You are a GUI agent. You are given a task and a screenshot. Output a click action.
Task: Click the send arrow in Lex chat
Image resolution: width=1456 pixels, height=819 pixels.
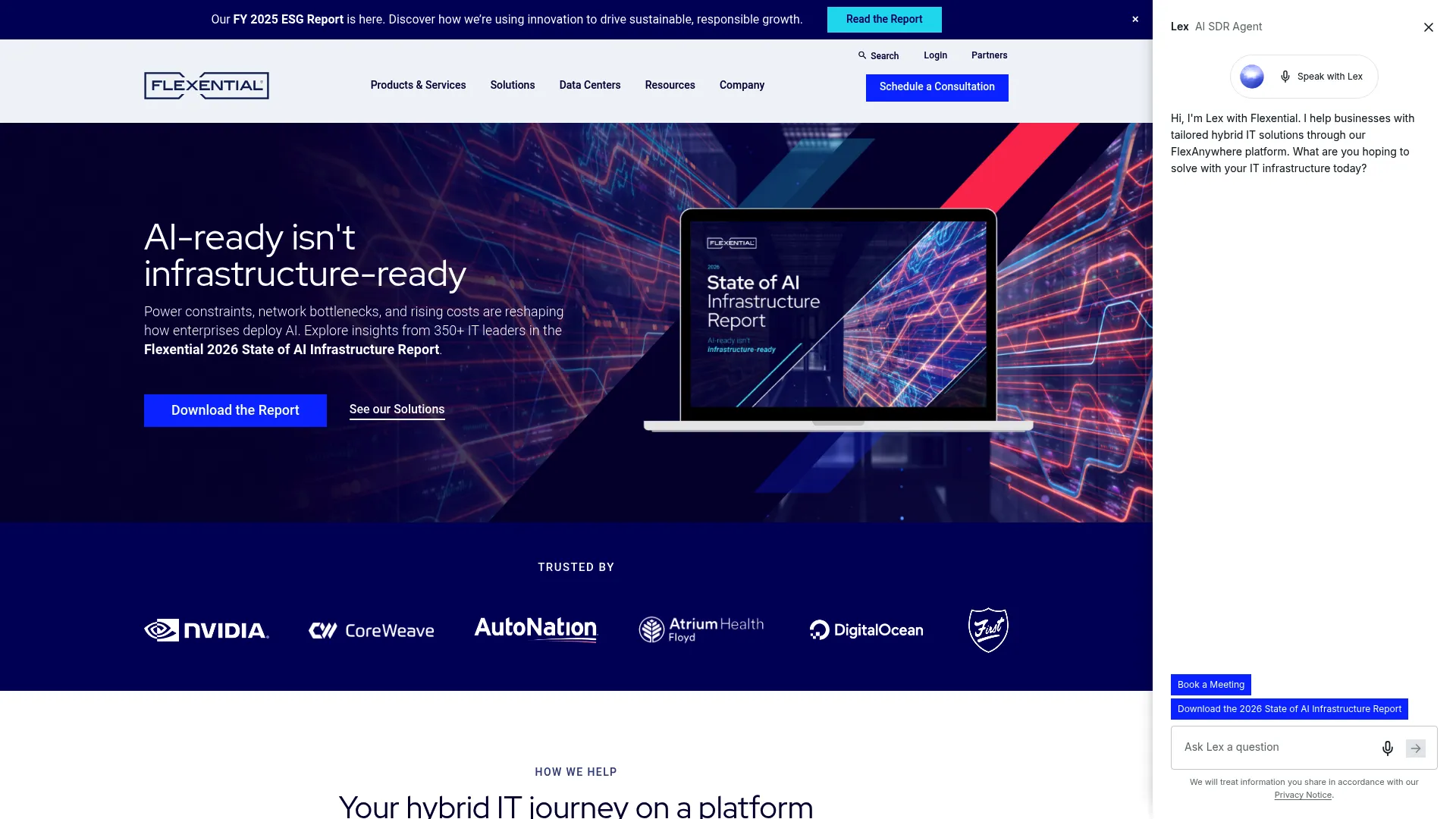pyautogui.click(x=1416, y=748)
